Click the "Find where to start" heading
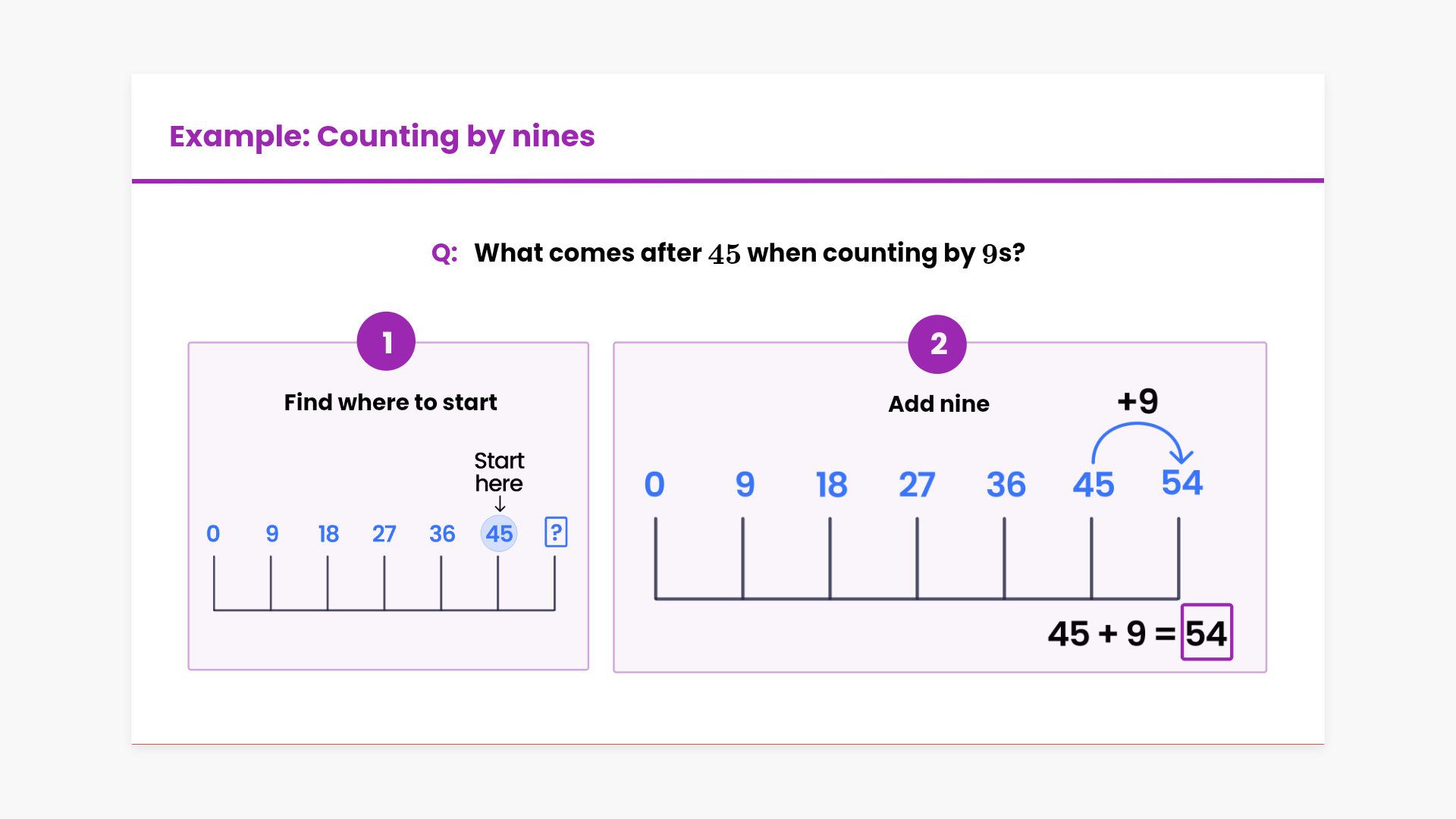The height and width of the screenshot is (819, 1456). pos(391,403)
